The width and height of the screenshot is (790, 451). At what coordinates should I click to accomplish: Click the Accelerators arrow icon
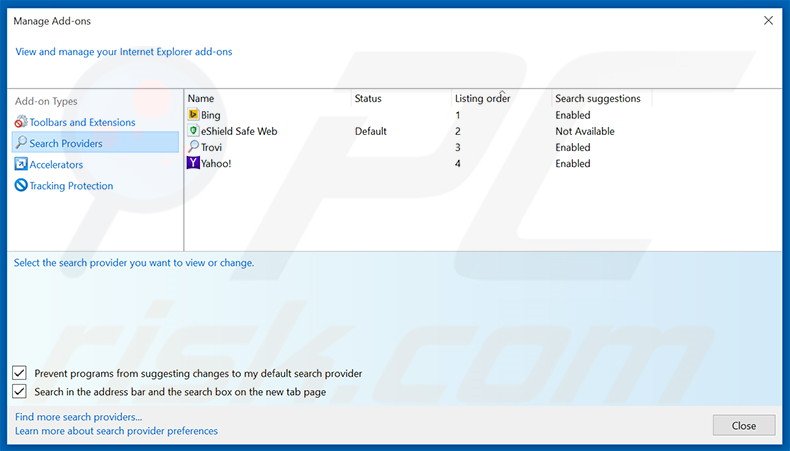click(x=21, y=164)
